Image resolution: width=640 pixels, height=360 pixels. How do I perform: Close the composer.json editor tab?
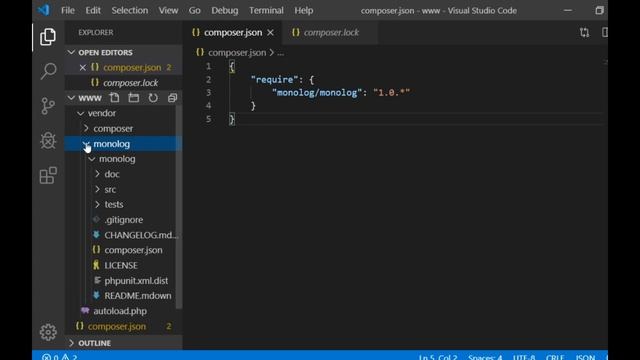pyautogui.click(x=270, y=33)
